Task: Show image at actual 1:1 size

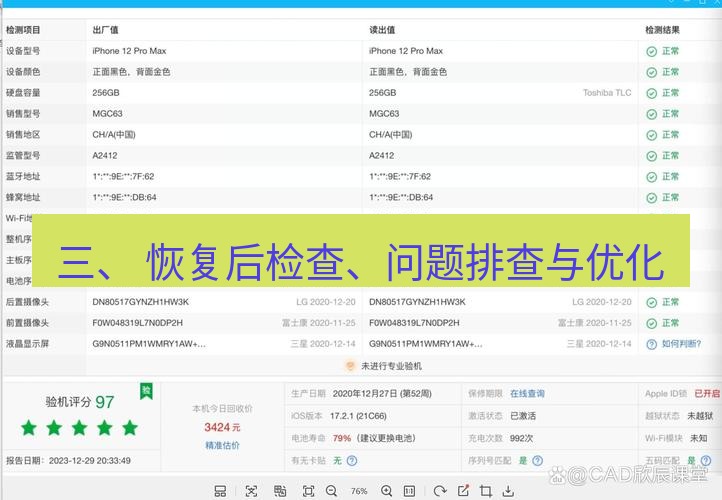Action: pyautogui.click(x=409, y=491)
